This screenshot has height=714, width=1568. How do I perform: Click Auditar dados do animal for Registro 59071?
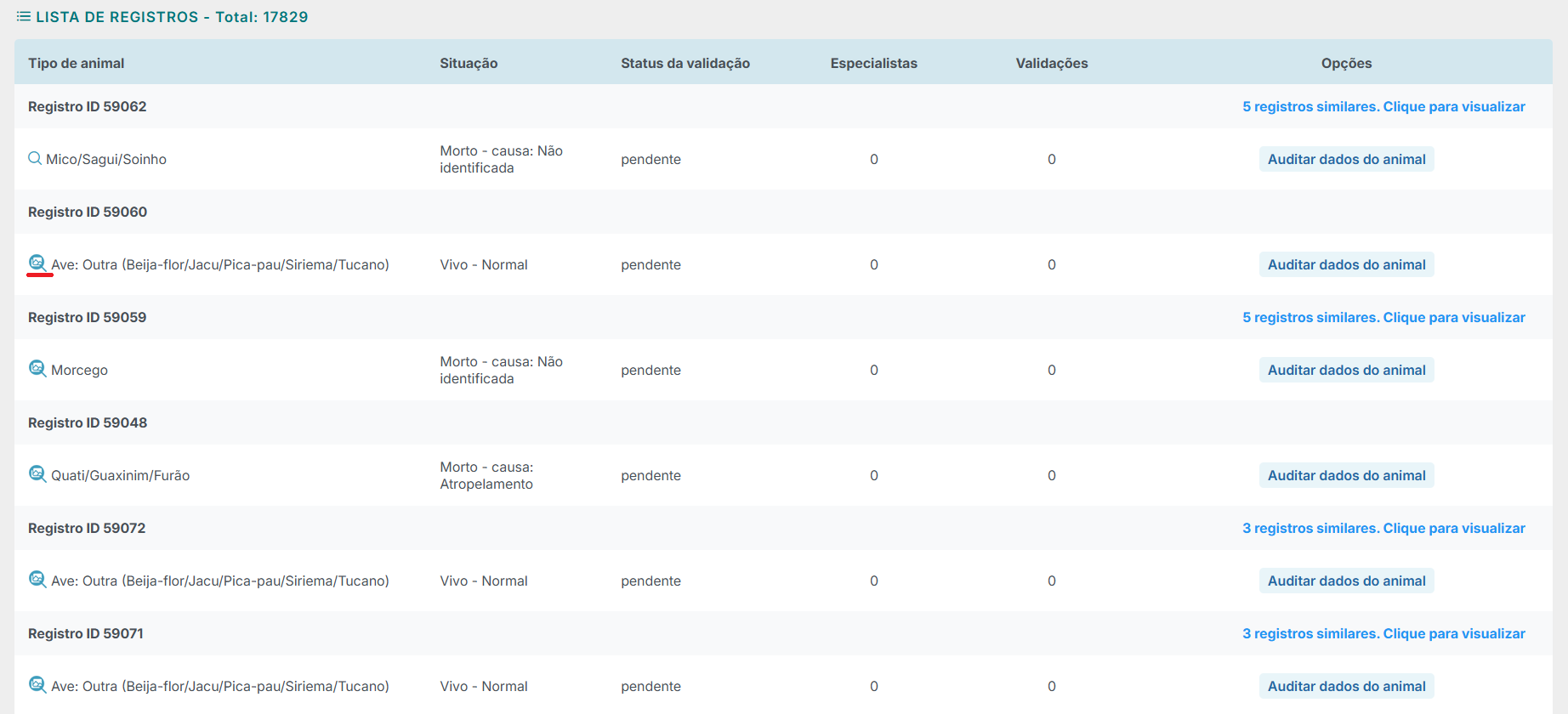tap(1346, 686)
